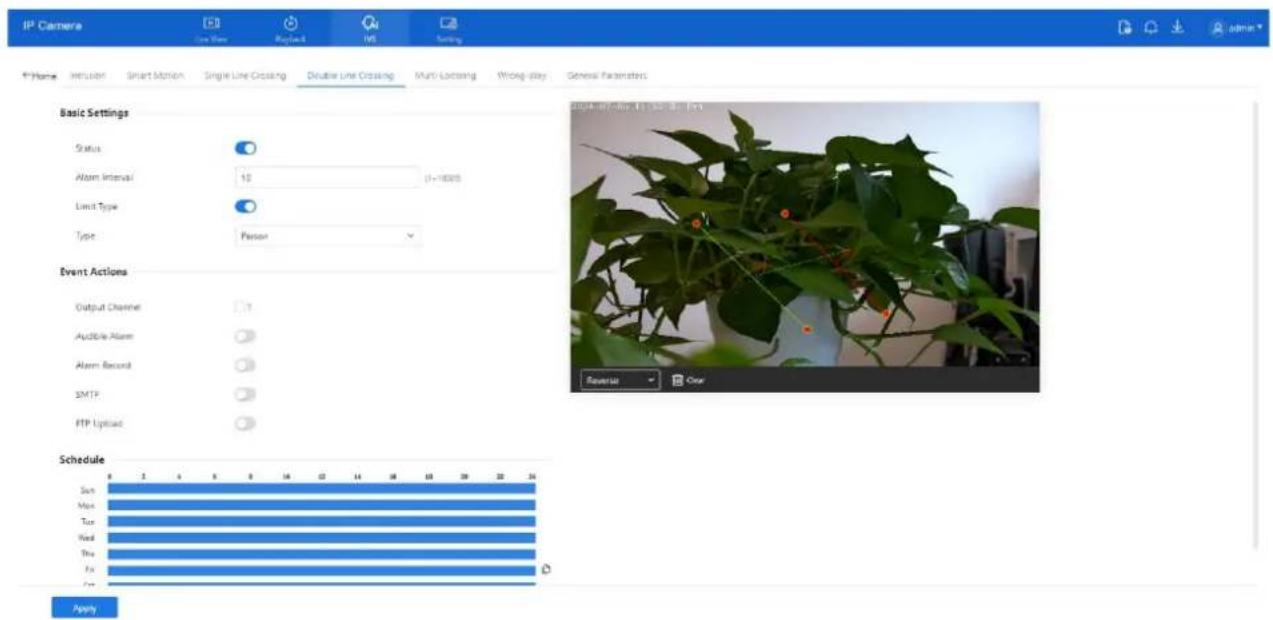Click the trash icon beside Clear
Viewport: 1273px width, 620px height.
[x=678, y=380]
